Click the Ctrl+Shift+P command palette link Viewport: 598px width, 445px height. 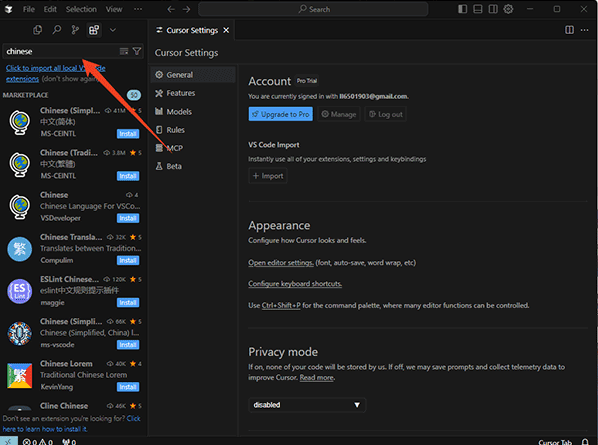tap(281, 305)
